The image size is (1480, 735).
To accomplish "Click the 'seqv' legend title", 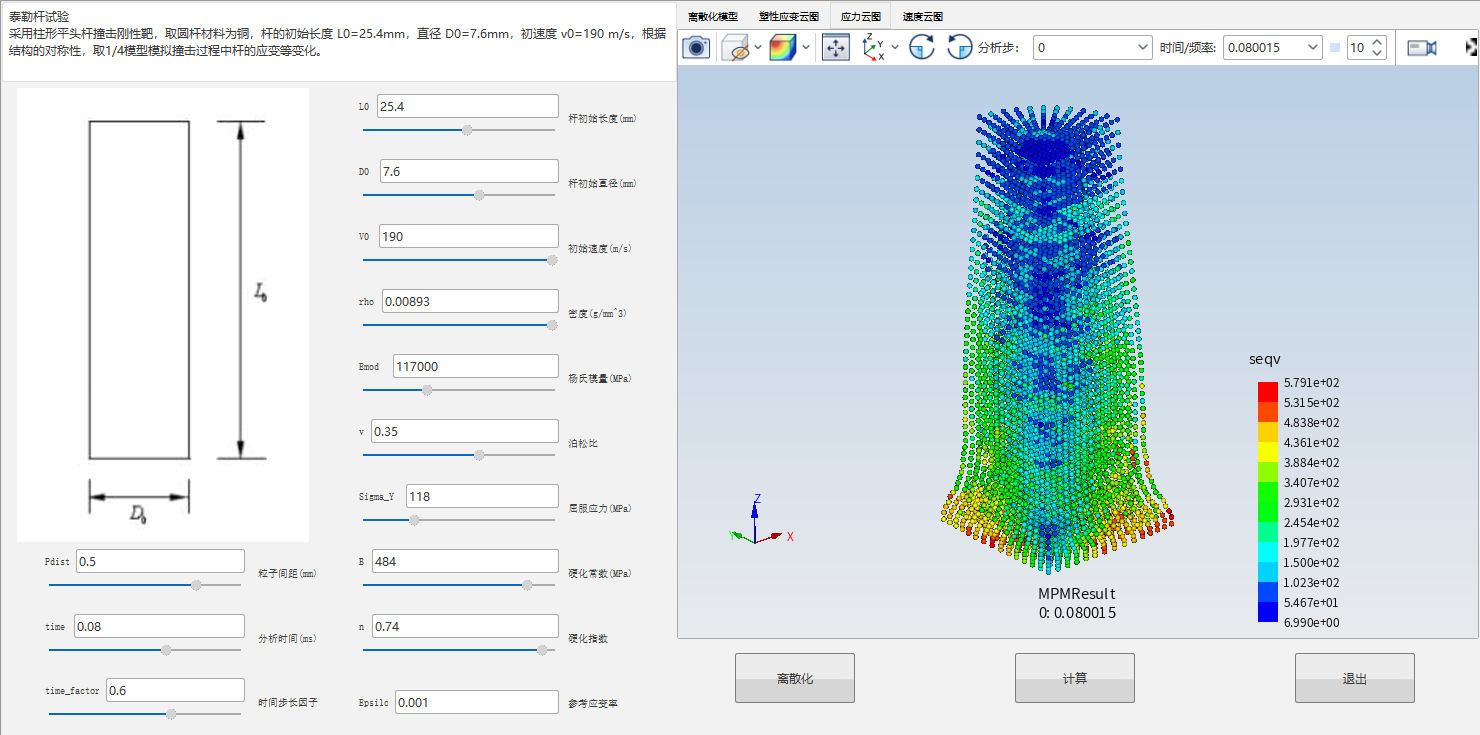I will point(1265,359).
